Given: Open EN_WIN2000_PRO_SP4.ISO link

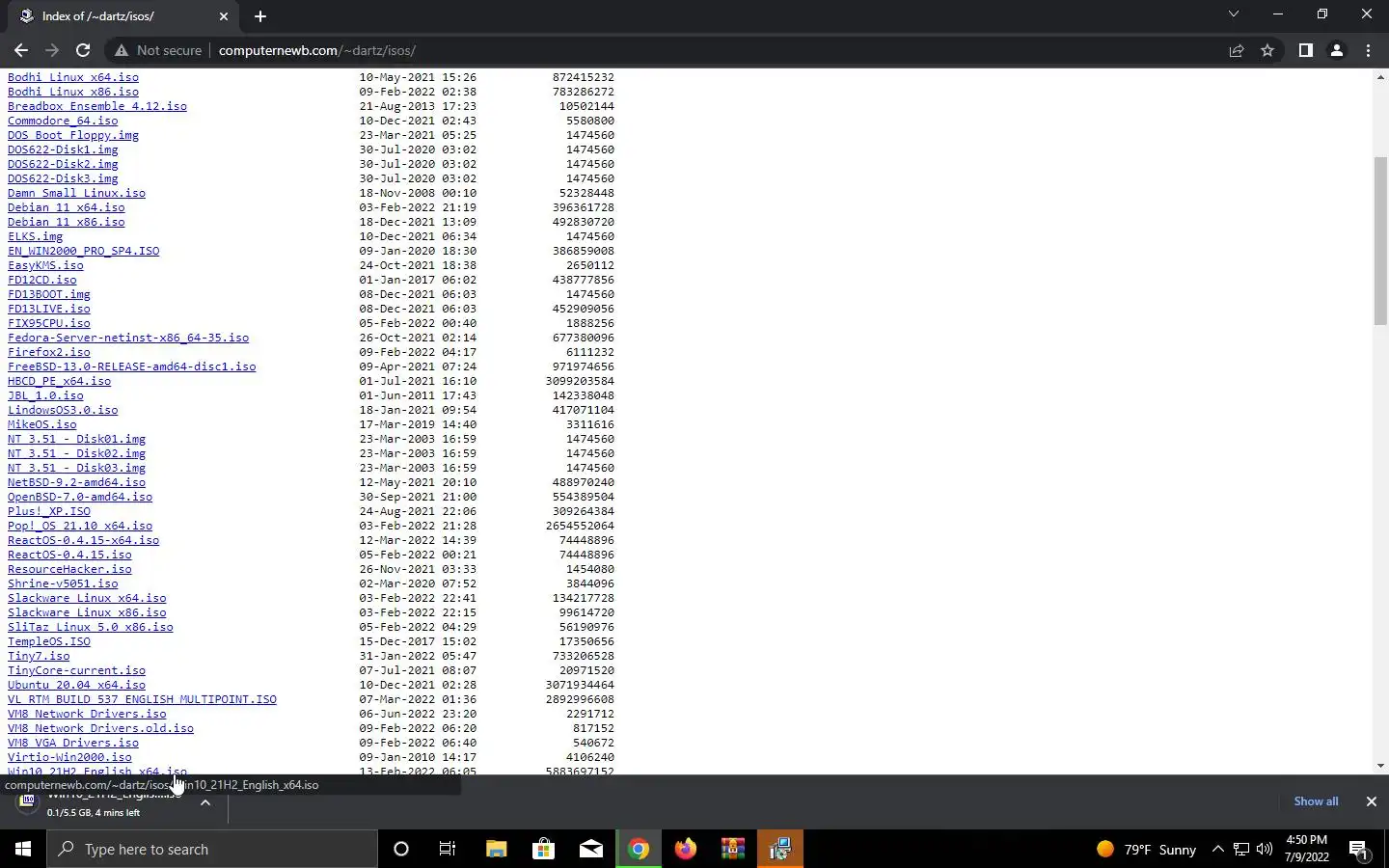Looking at the screenshot, I should (84, 251).
